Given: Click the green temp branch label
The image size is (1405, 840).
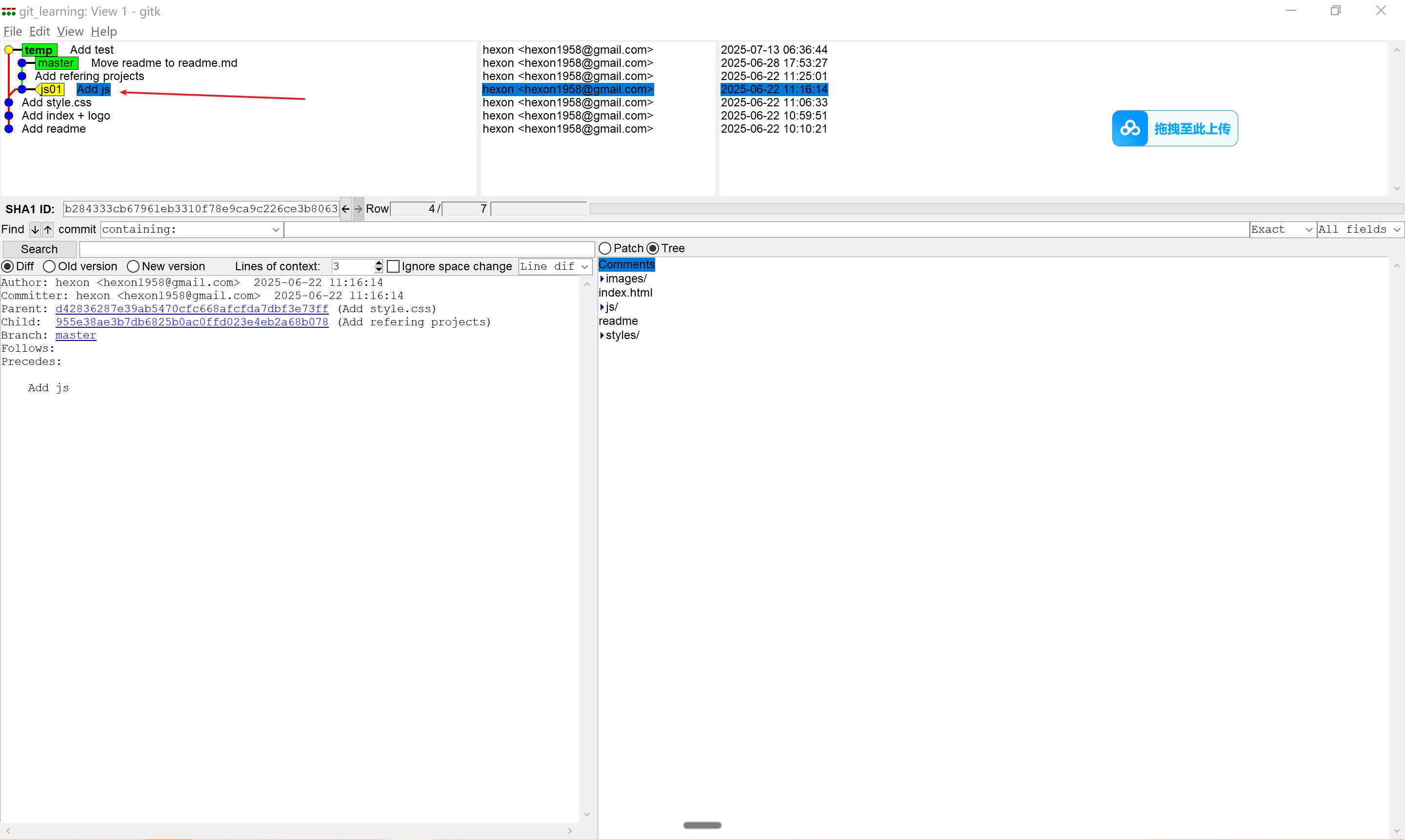Looking at the screenshot, I should tap(39, 50).
